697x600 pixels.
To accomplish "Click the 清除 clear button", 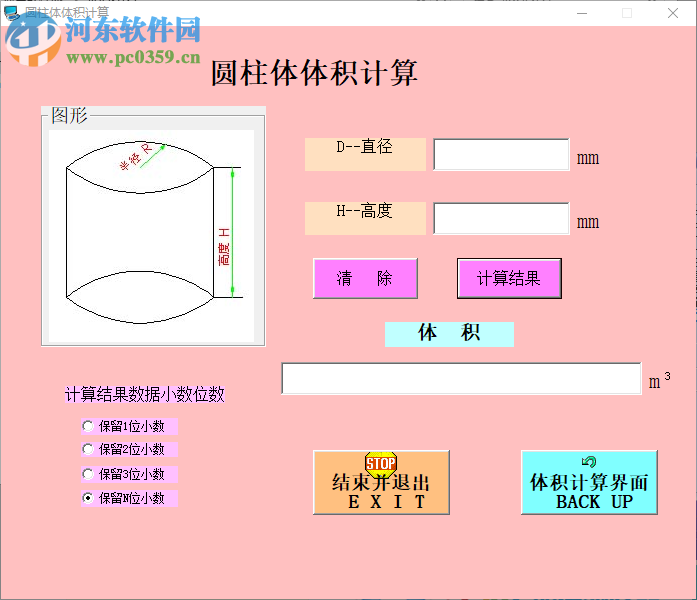I will (365, 278).
